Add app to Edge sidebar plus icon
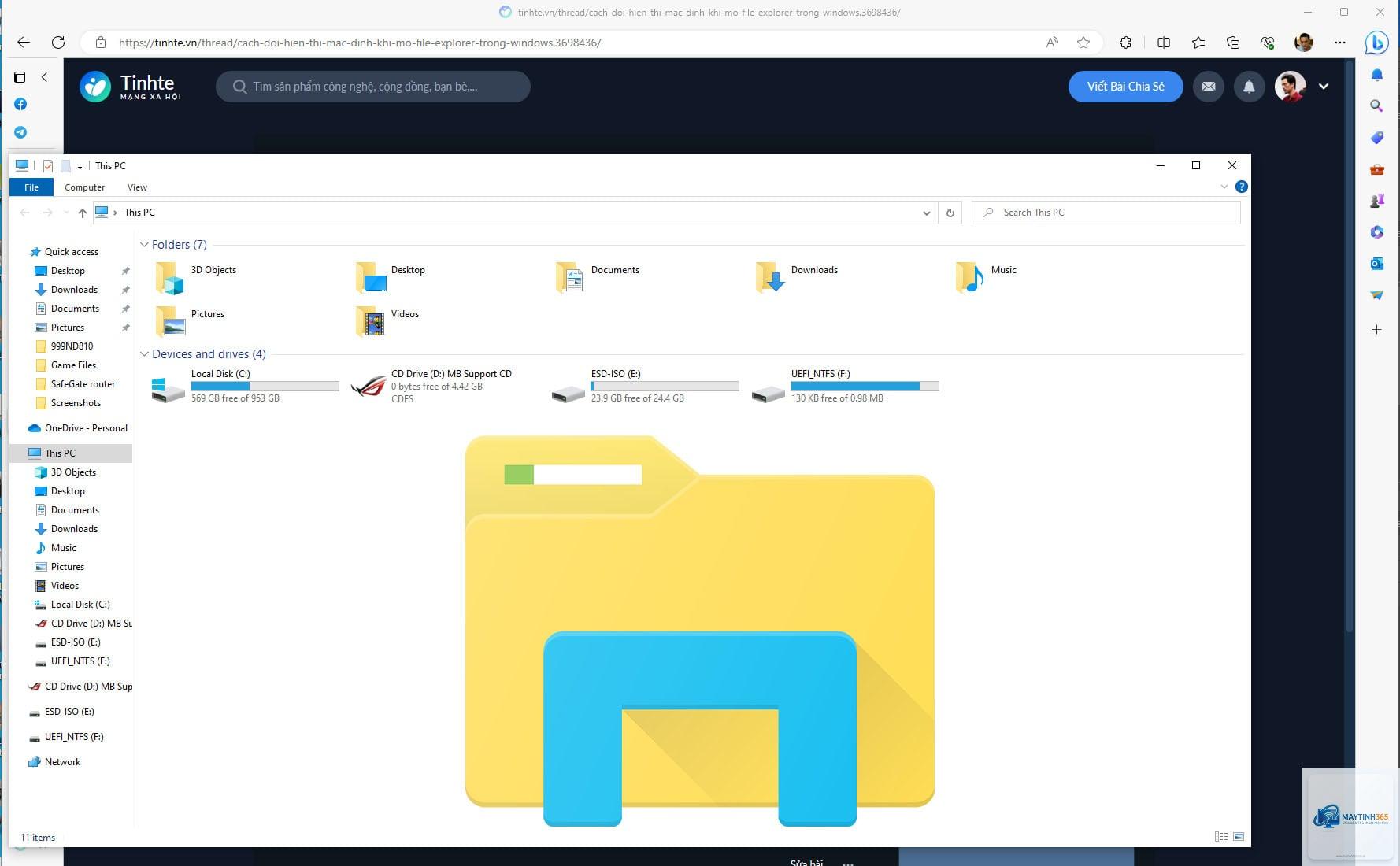The height and width of the screenshot is (866, 1400). point(1376,329)
